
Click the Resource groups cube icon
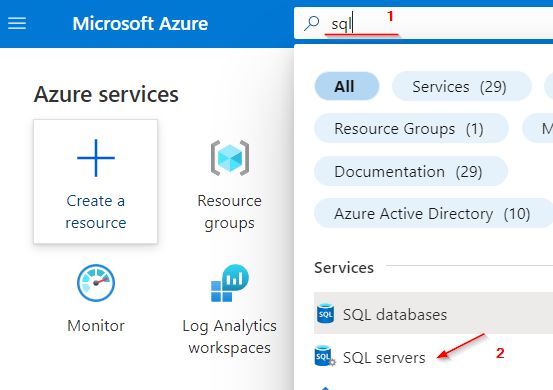point(230,158)
